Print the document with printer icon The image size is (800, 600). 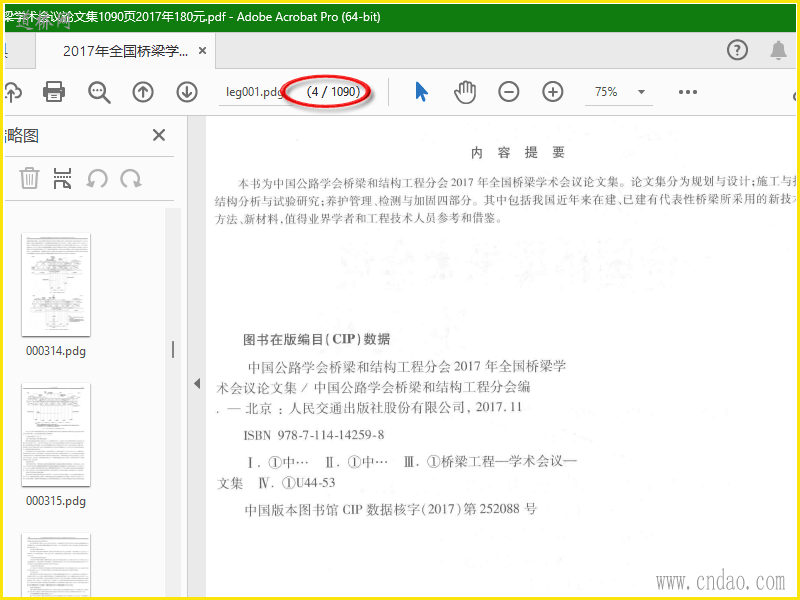54,92
